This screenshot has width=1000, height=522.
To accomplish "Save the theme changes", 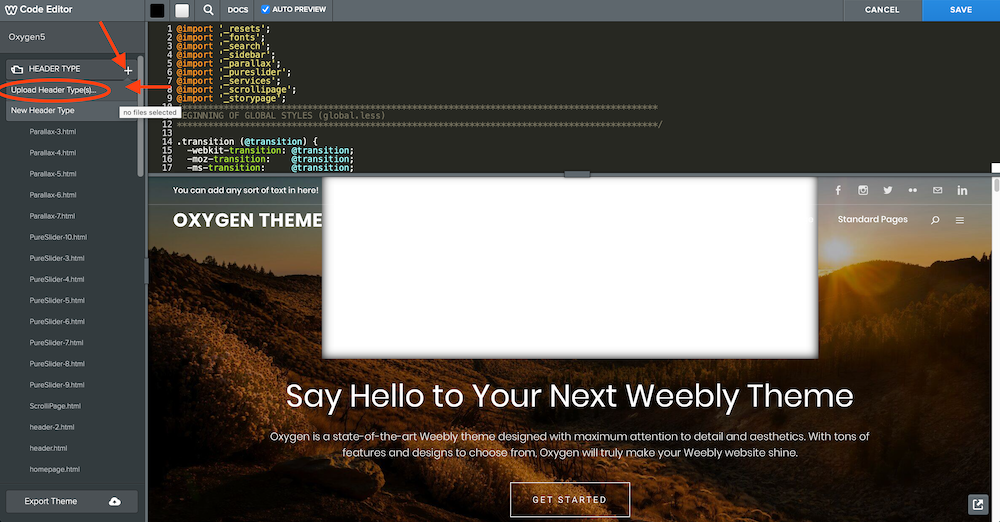I will 960,10.
